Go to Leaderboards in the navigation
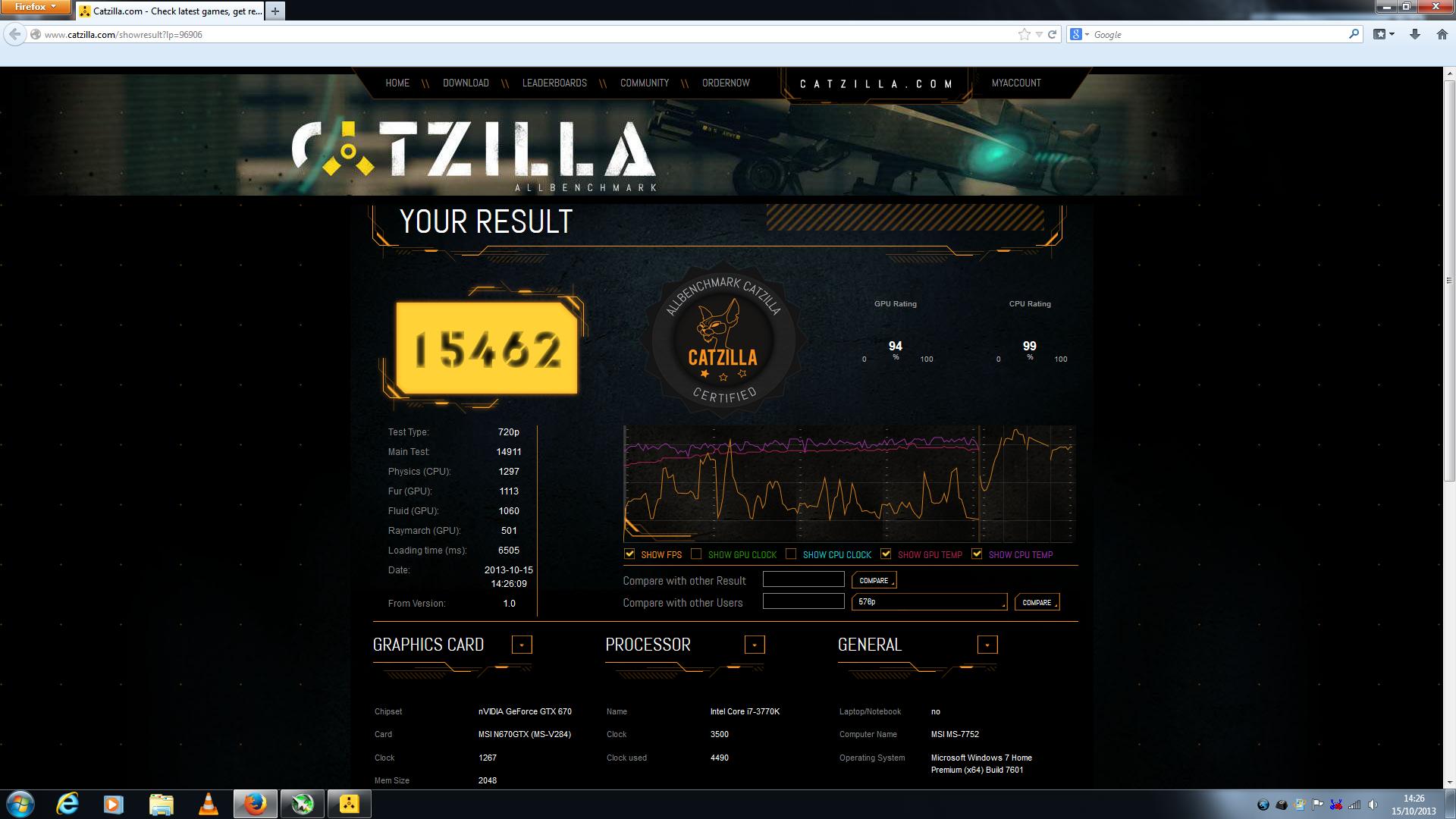Image resolution: width=1456 pixels, height=819 pixels. 554,83
